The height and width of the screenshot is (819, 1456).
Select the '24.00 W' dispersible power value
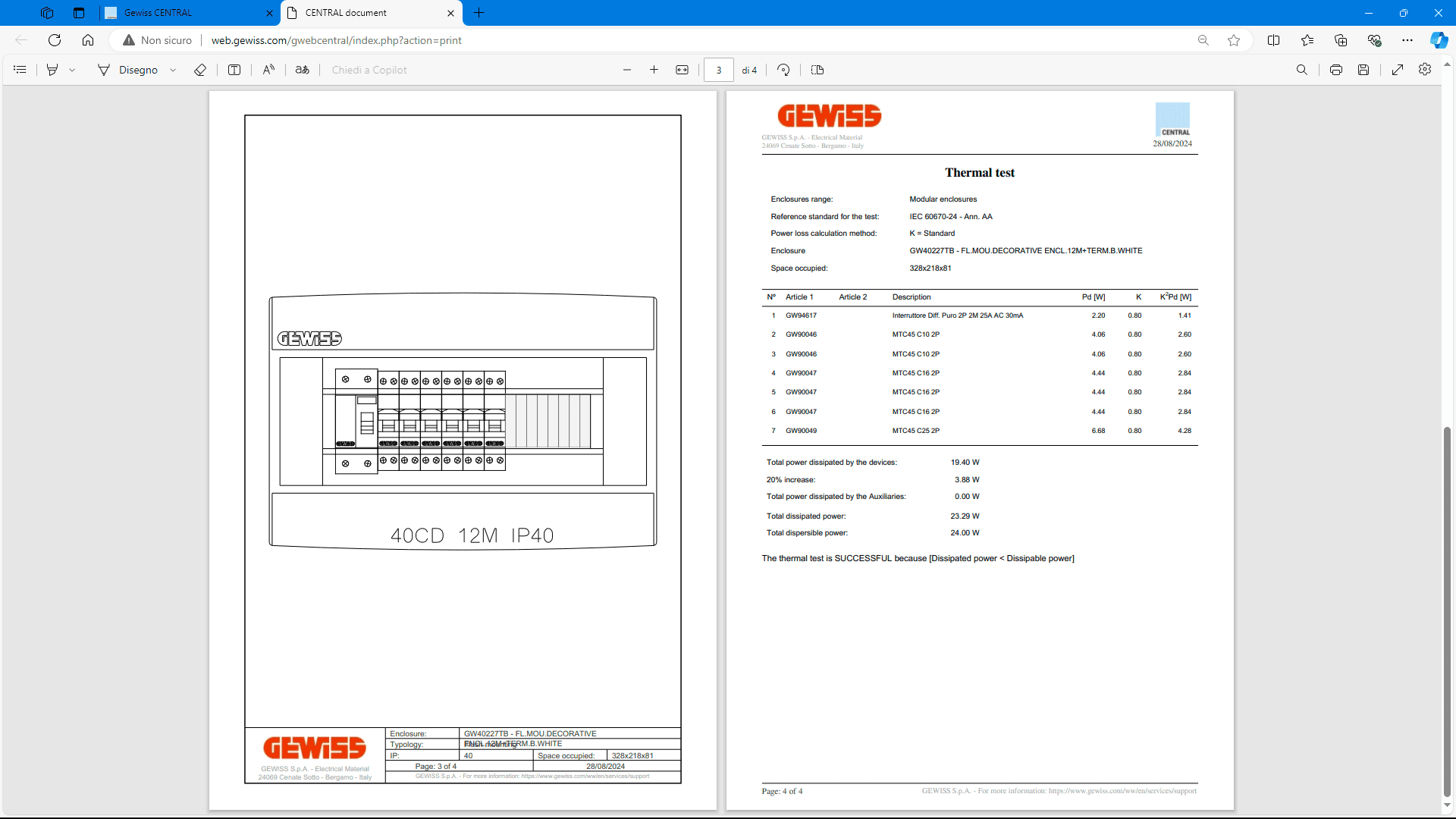[965, 533]
